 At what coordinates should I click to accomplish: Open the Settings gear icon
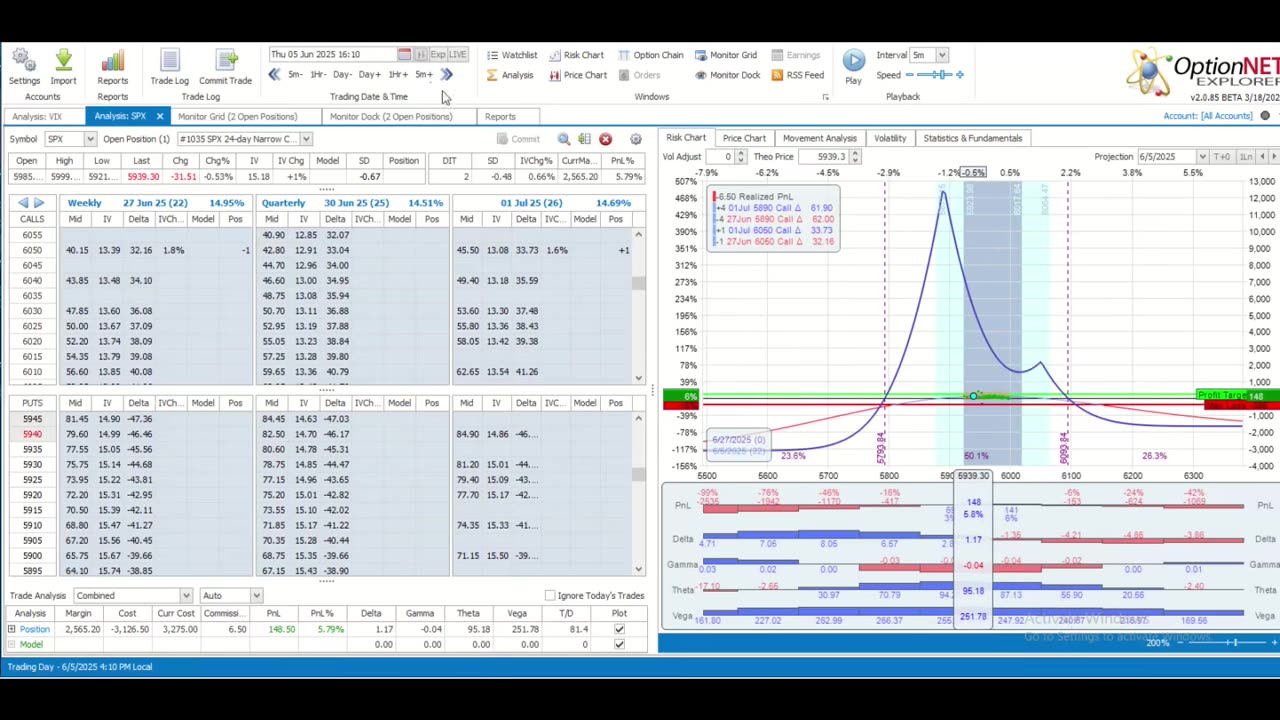click(24, 63)
